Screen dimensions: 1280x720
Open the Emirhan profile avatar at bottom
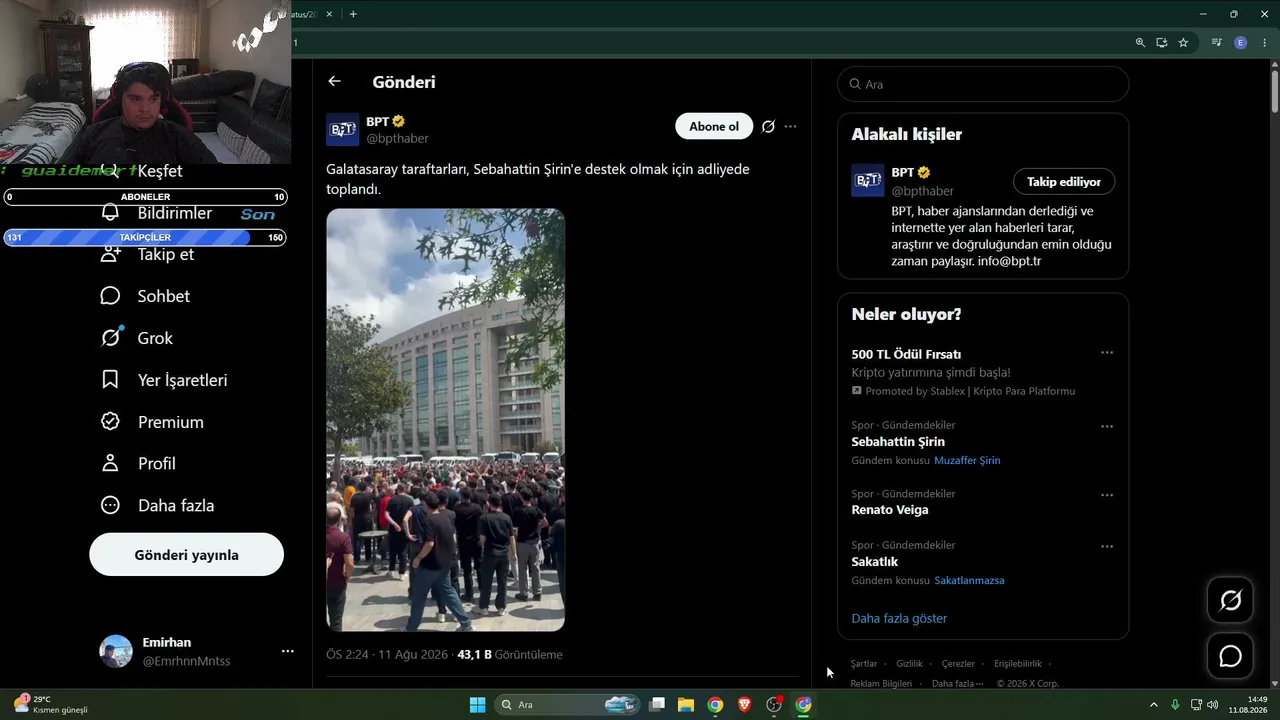pyautogui.click(x=116, y=651)
